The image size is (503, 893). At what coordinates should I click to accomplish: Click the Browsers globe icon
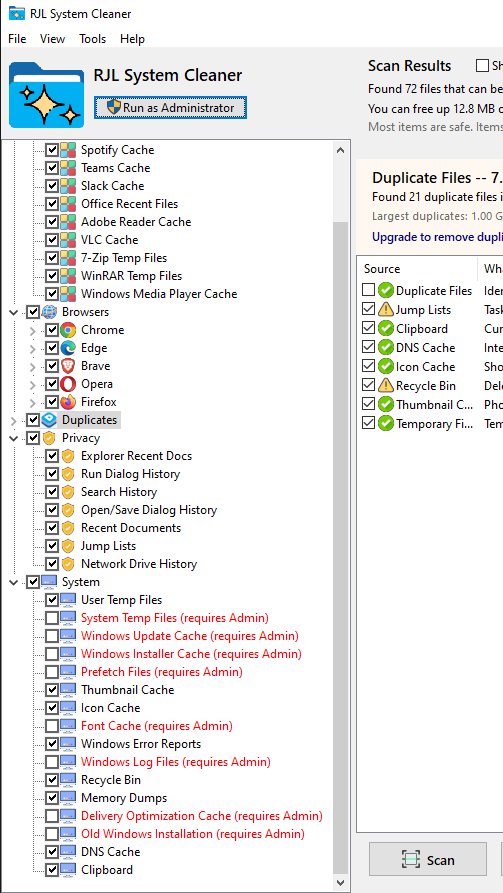click(x=49, y=312)
